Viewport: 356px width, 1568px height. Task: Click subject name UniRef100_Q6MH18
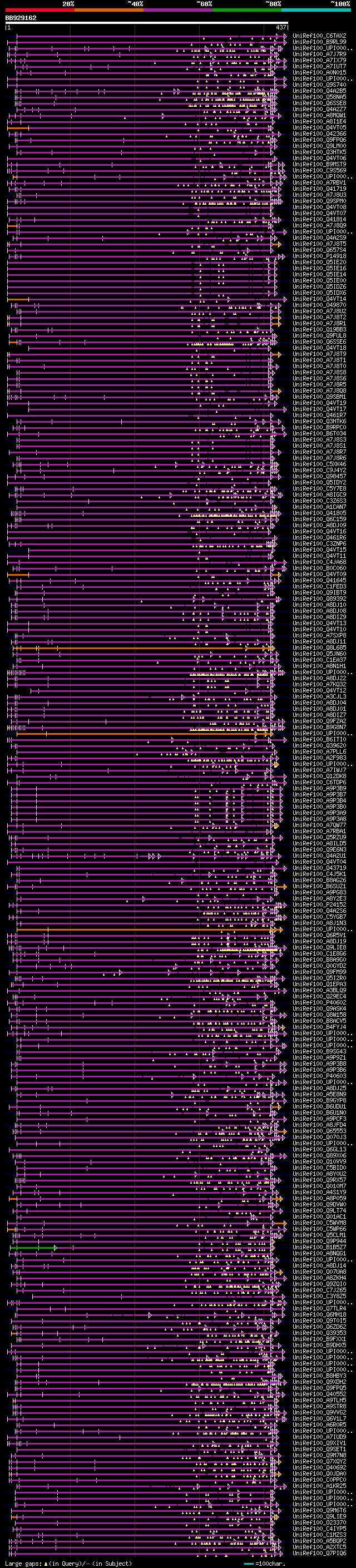point(319,1315)
